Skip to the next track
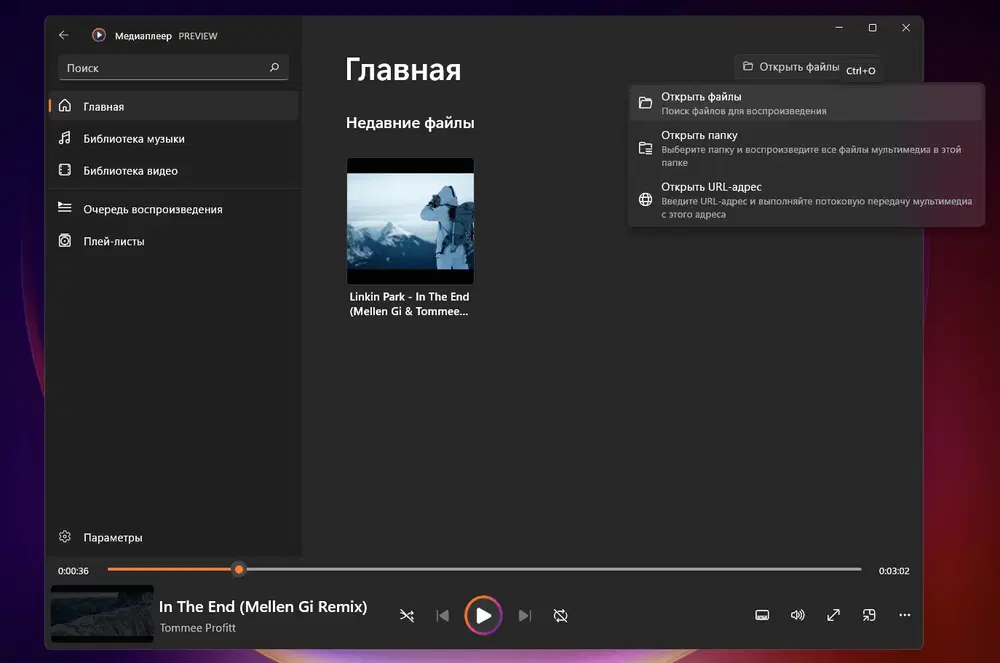This screenshot has width=1000, height=663. pyautogui.click(x=524, y=615)
